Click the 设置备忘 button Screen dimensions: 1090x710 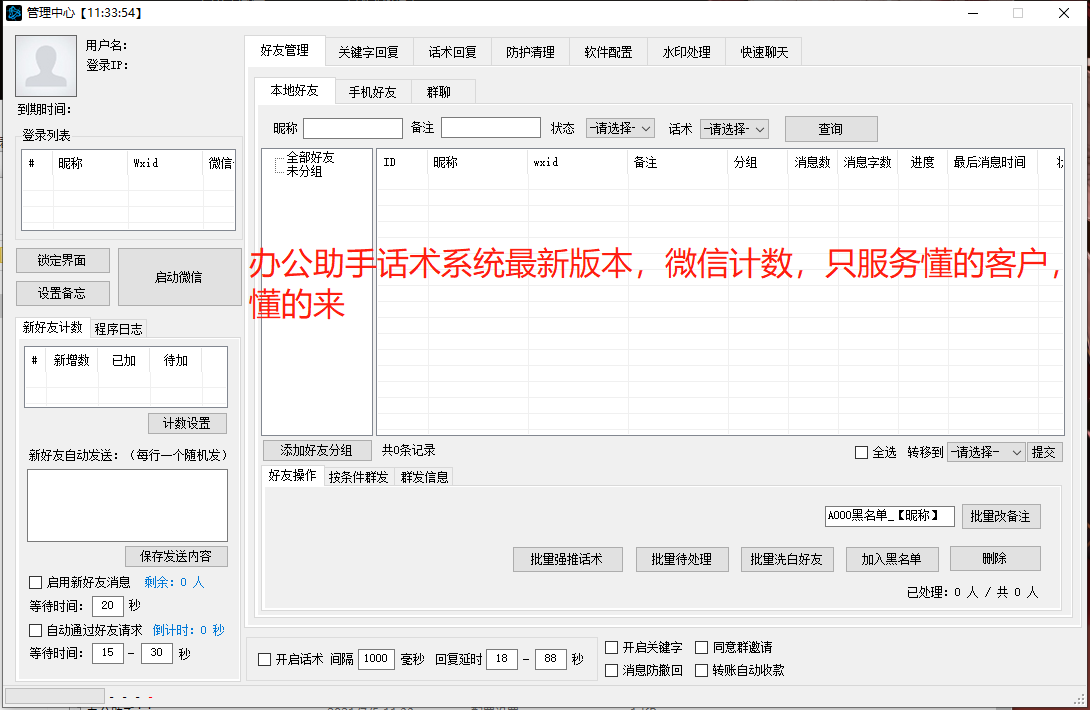(63, 293)
